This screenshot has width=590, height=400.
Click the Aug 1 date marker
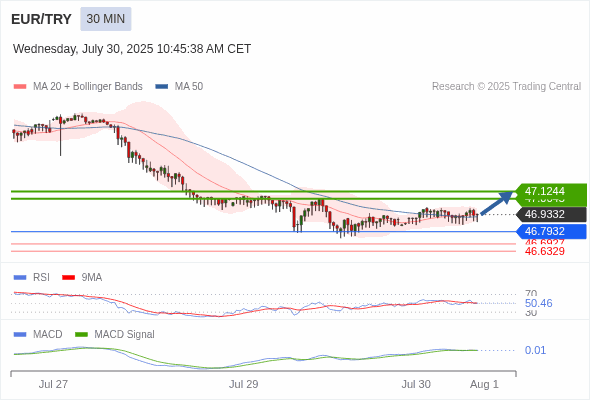(x=484, y=384)
